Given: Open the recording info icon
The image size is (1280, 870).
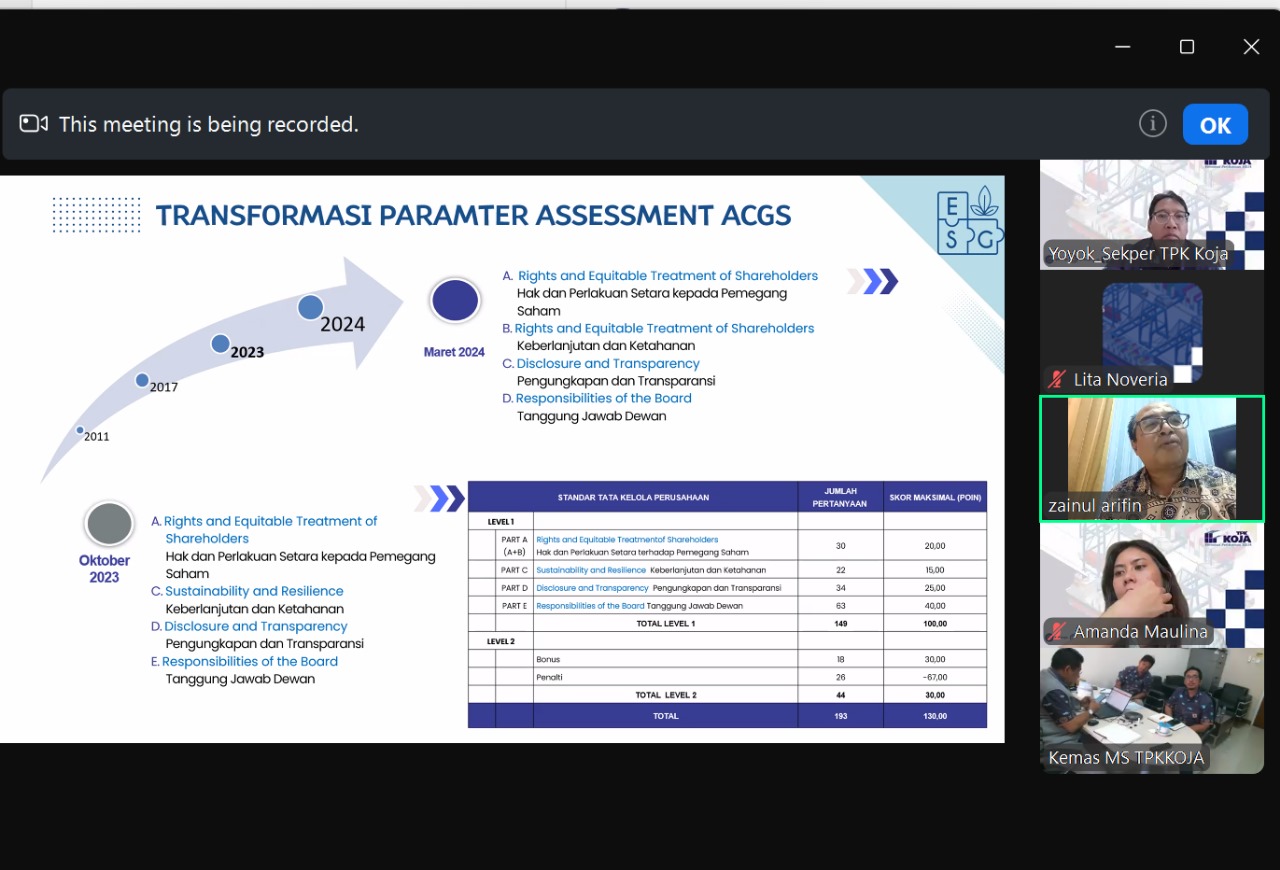Looking at the screenshot, I should (x=1152, y=124).
